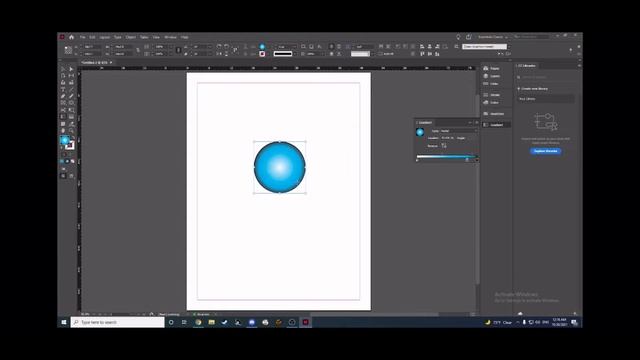
Task: Switch to the CC Libraries tab
Action: tap(527, 65)
